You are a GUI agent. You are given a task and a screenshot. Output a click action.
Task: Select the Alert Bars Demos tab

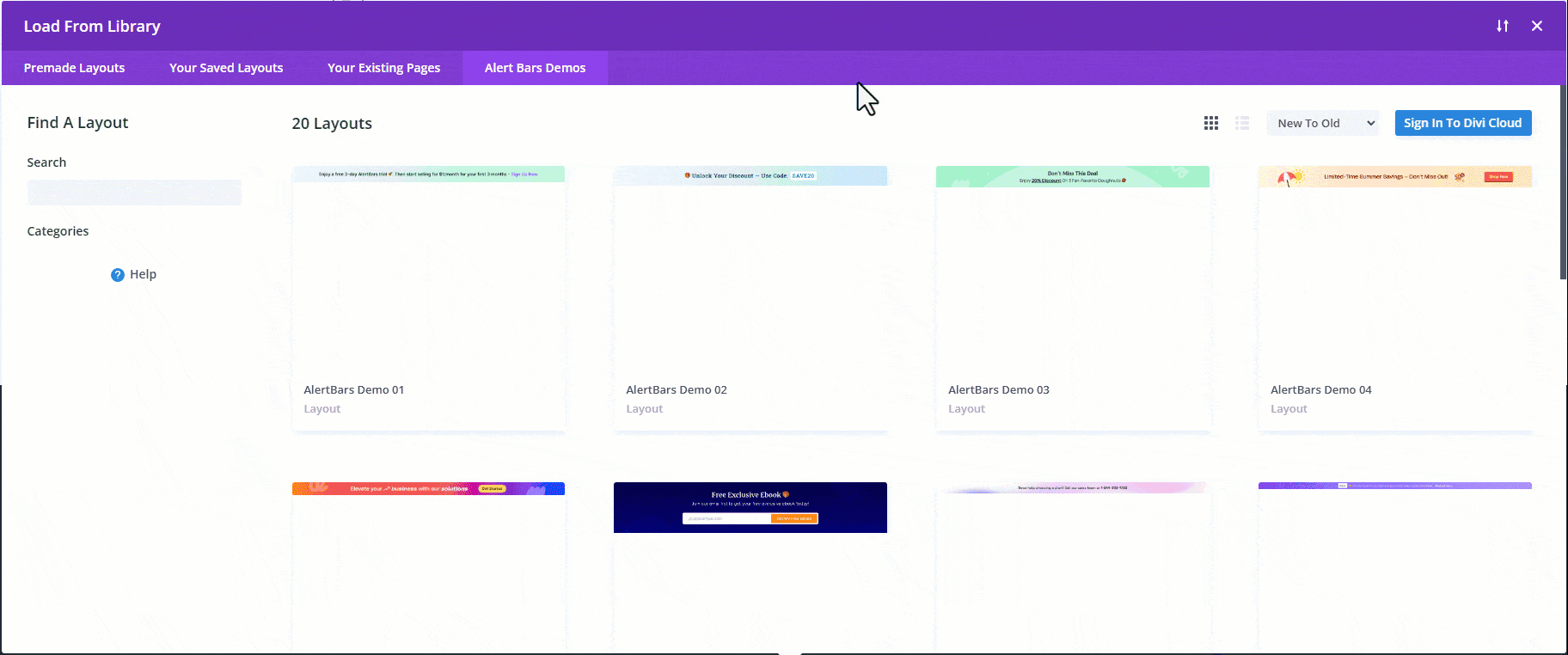535,68
